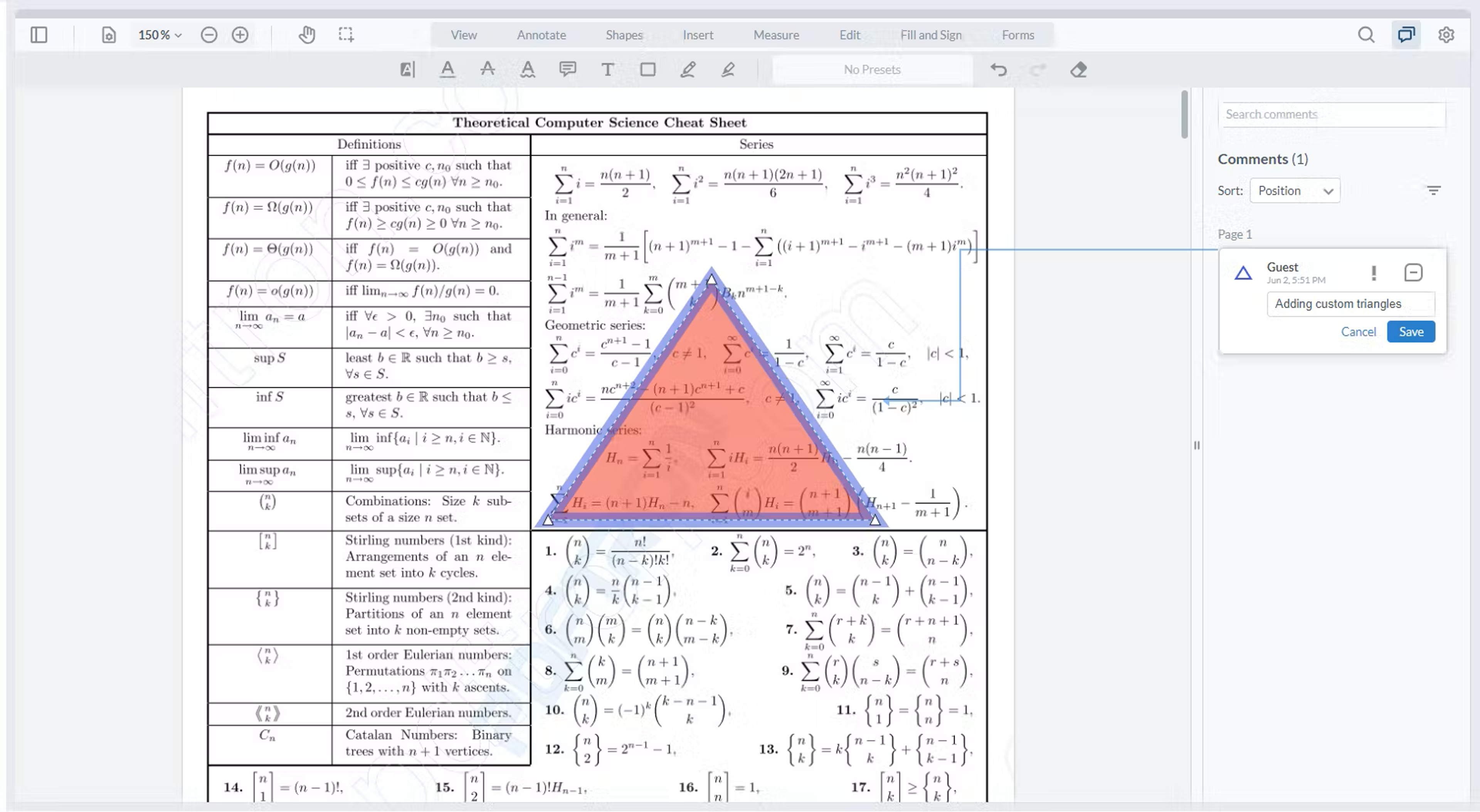This screenshot has height=812, width=1480.
Task: Toggle the left sidebar panel
Action: click(x=39, y=35)
